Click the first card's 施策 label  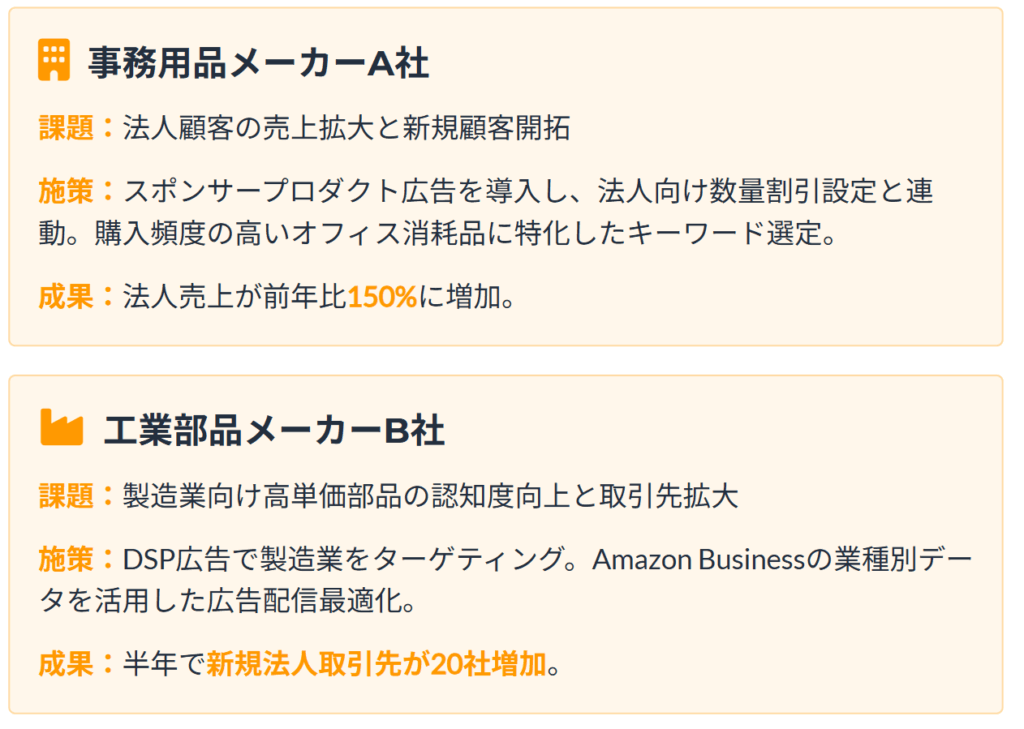[66, 191]
